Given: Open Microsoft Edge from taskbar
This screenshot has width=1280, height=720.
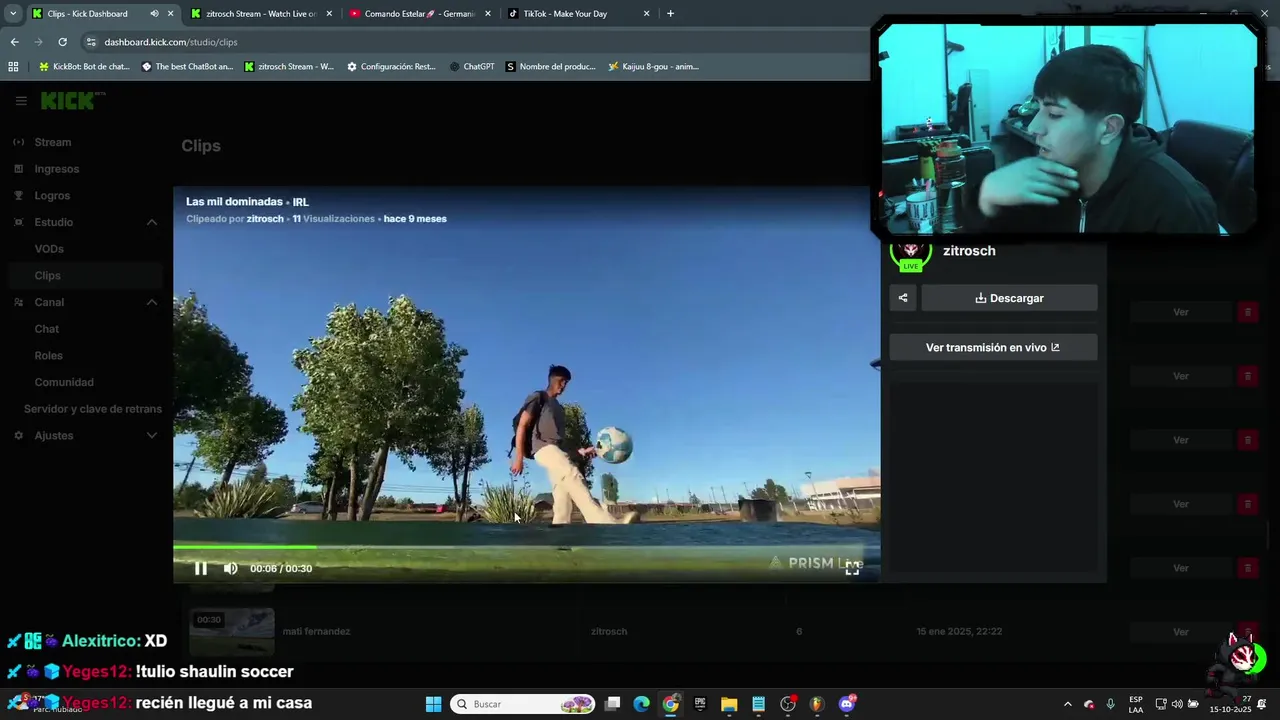Looking at the screenshot, I should coord(642,704).
